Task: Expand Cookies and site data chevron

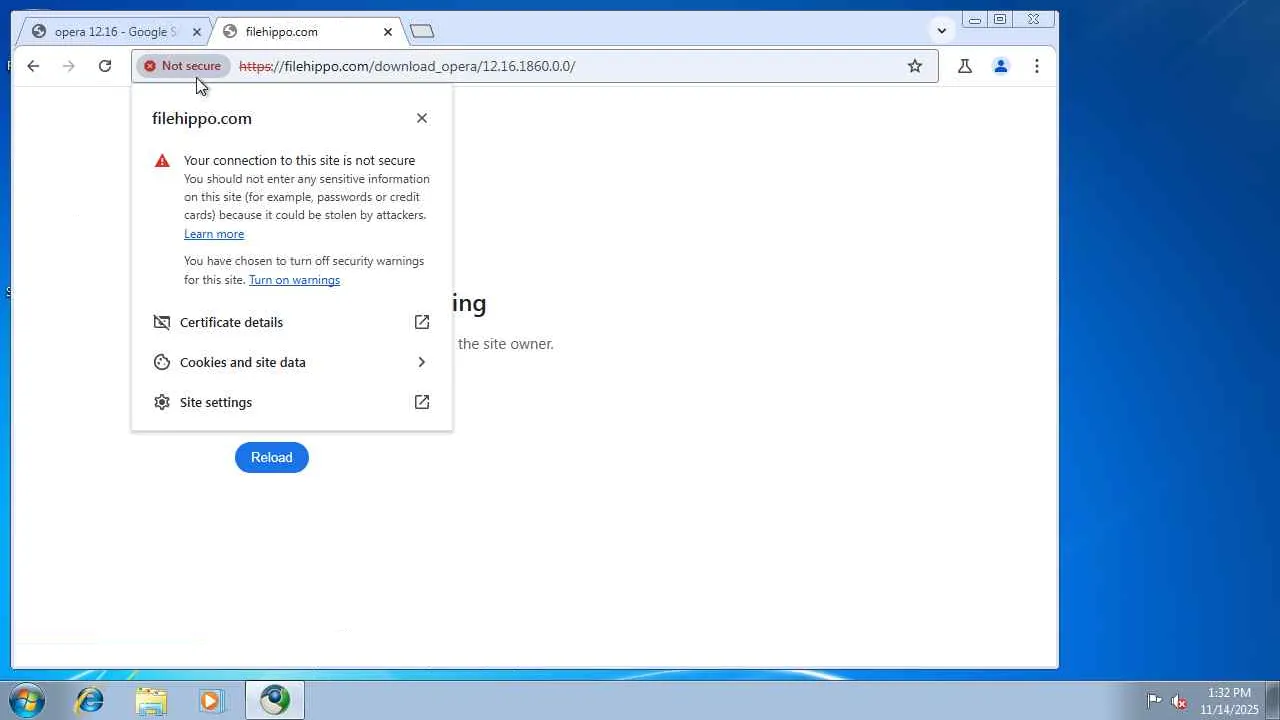Action: 422,362
